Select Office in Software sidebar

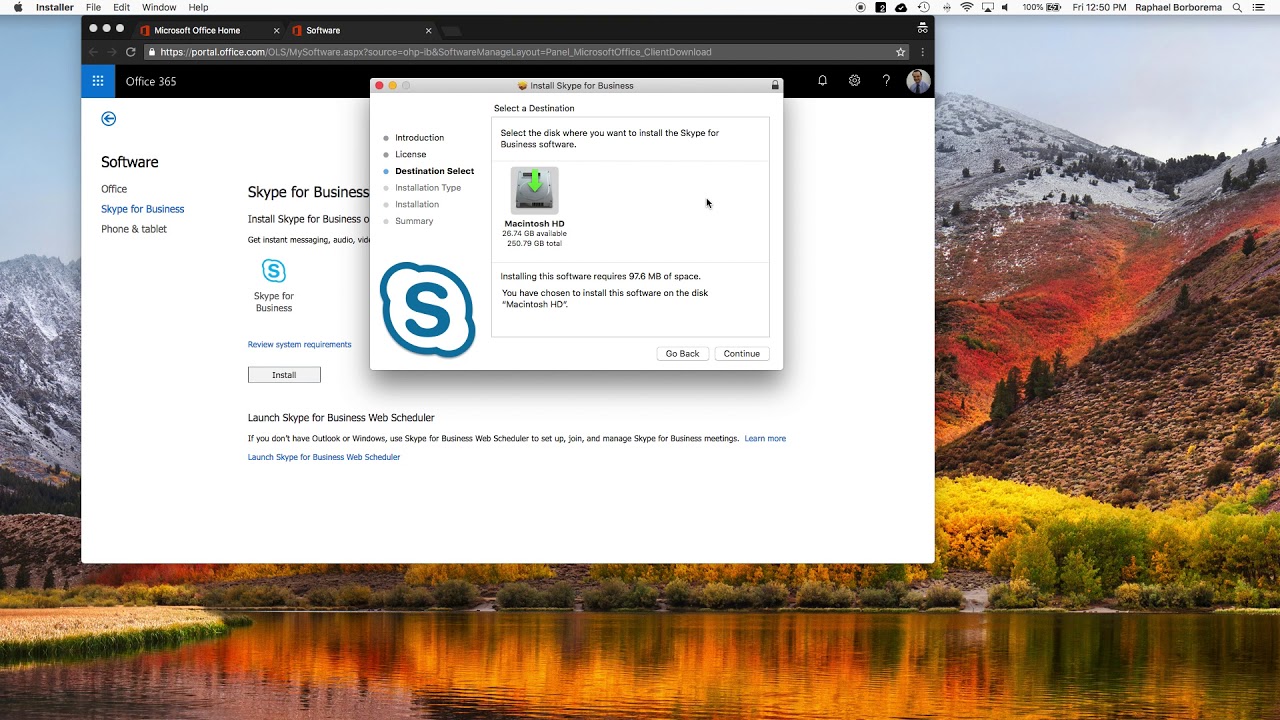(x=114, y=189)
